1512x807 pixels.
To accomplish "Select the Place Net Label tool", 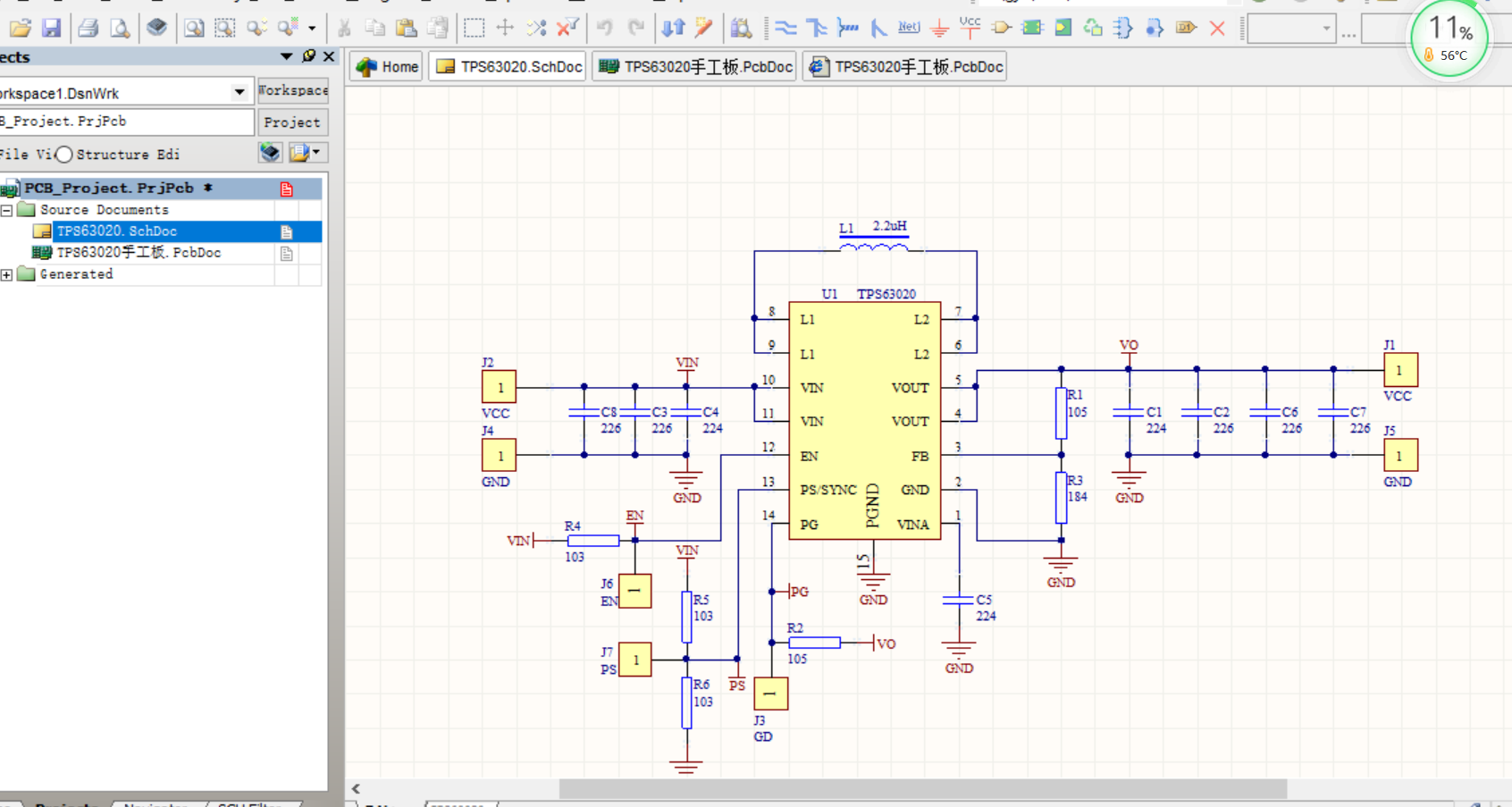I will click(x=909, y=28).
